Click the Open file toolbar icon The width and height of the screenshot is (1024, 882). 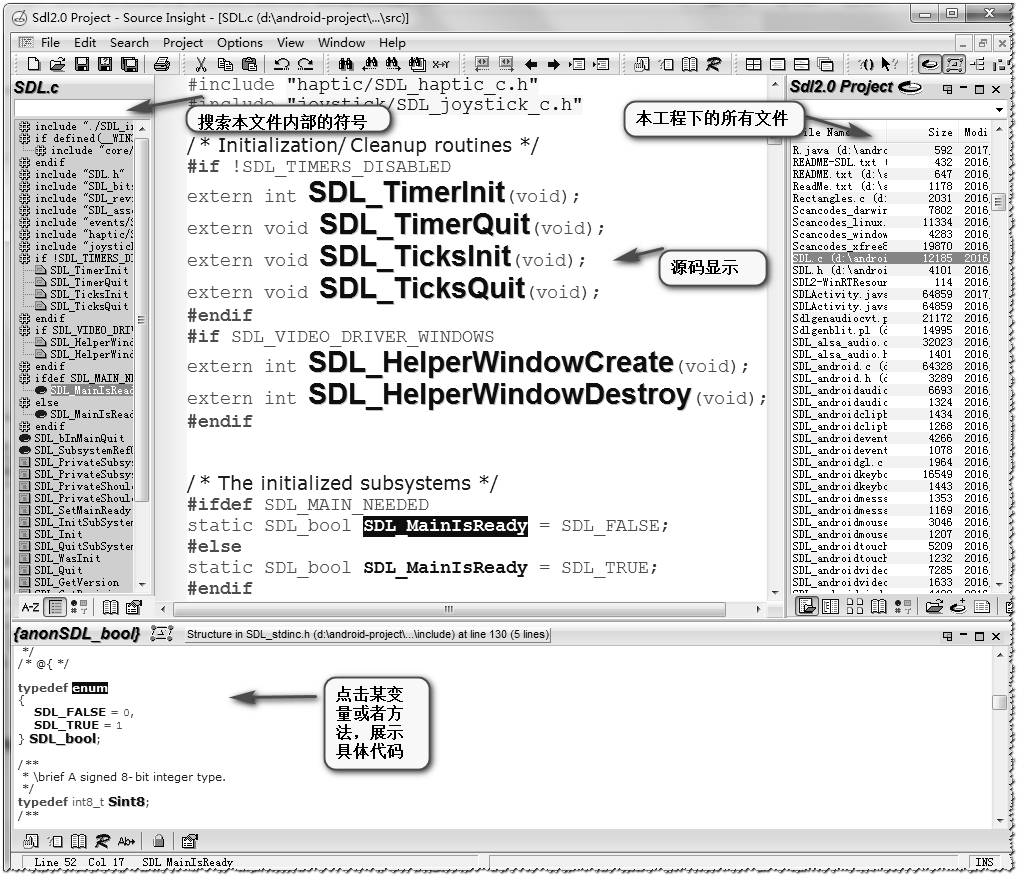tap(57, 64)
